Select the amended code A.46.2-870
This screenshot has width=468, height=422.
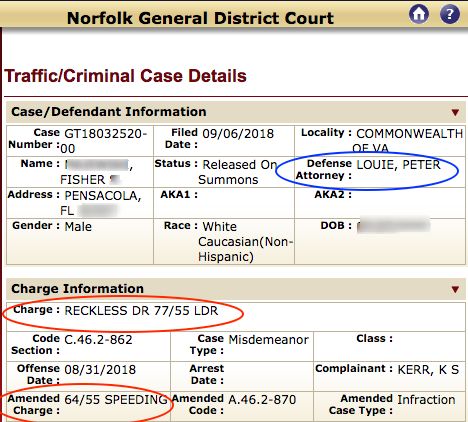262,399
